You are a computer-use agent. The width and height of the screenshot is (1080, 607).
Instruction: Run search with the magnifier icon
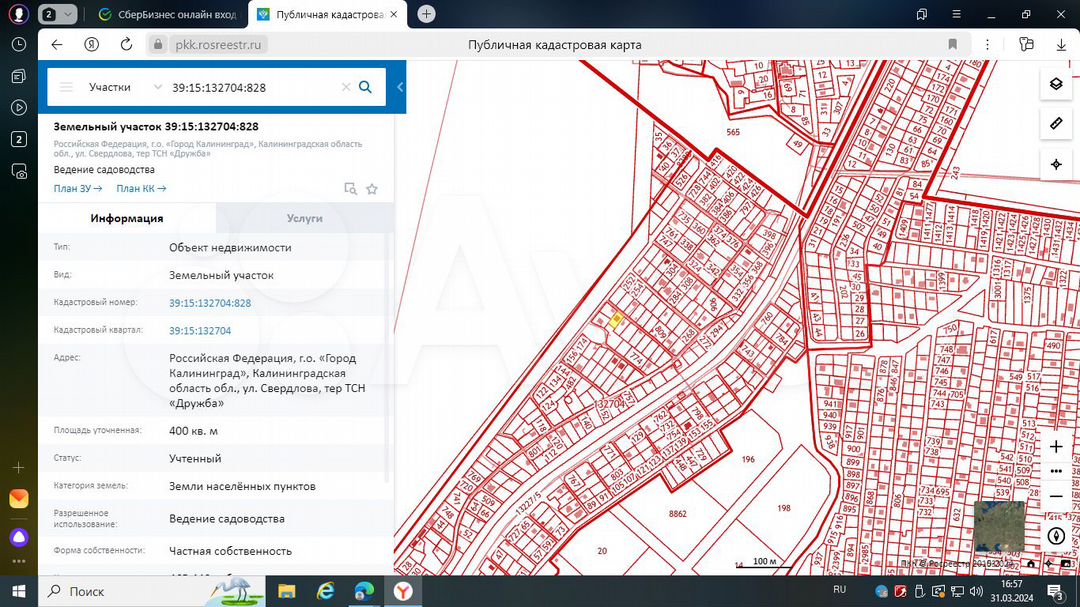click(x=366, y=87)
